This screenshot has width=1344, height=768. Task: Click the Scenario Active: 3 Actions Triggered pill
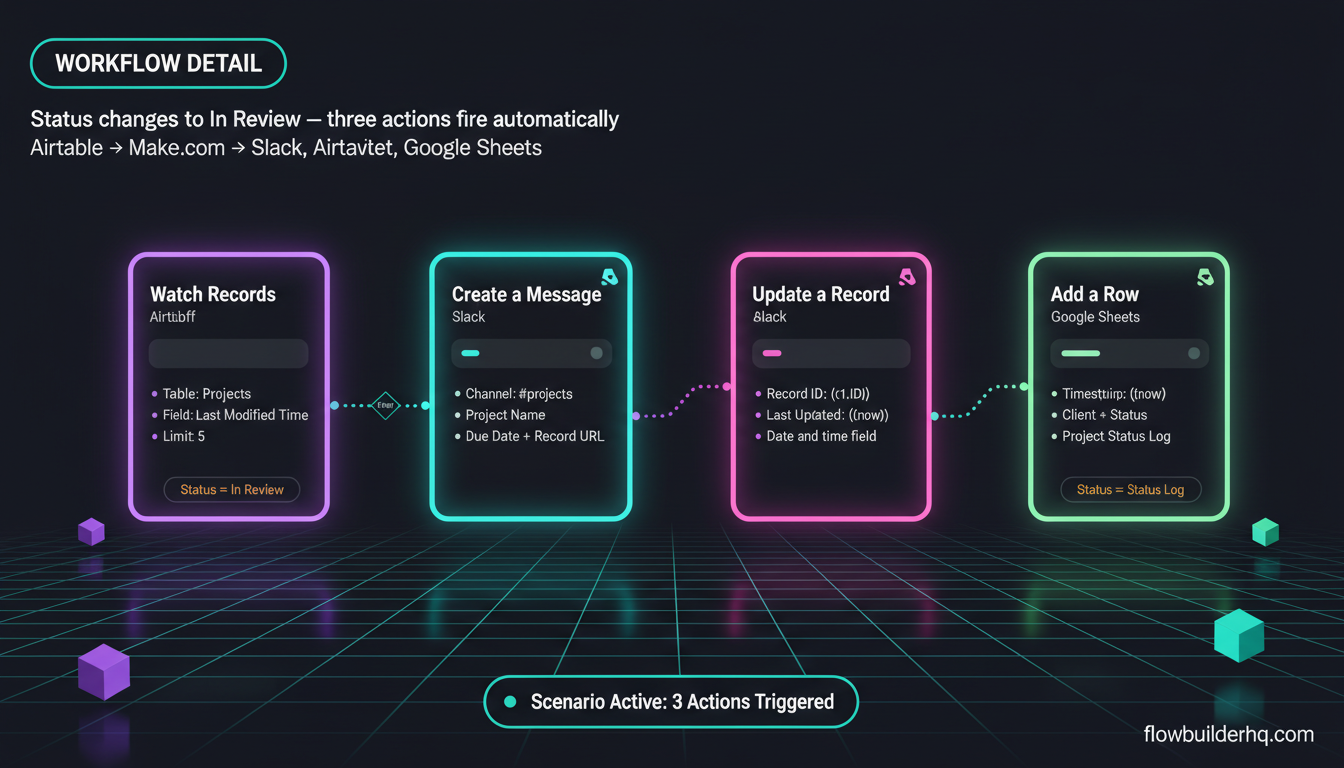pyautogui.click(x=671, y=701)
